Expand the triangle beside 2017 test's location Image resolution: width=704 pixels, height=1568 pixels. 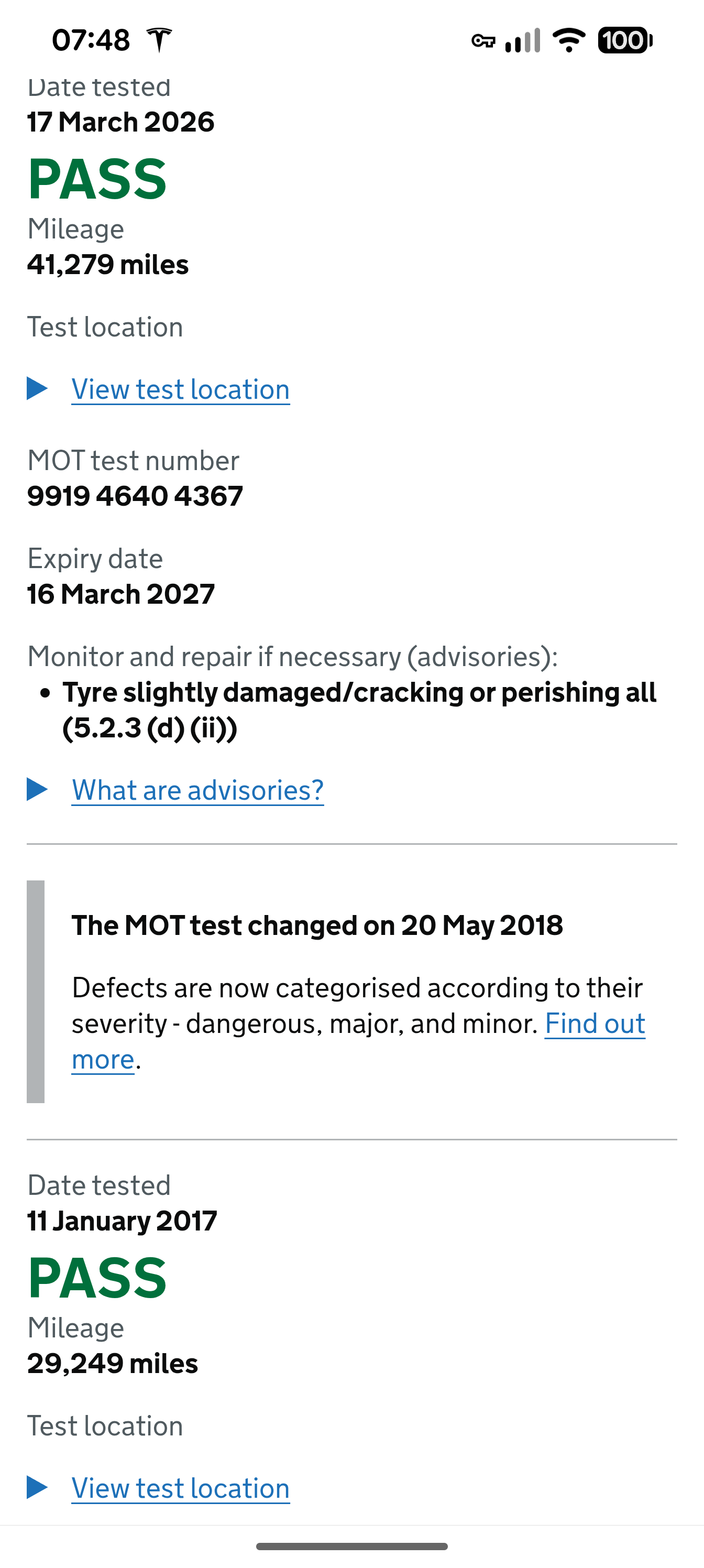pyautogui.click(x=37, y=1488)
